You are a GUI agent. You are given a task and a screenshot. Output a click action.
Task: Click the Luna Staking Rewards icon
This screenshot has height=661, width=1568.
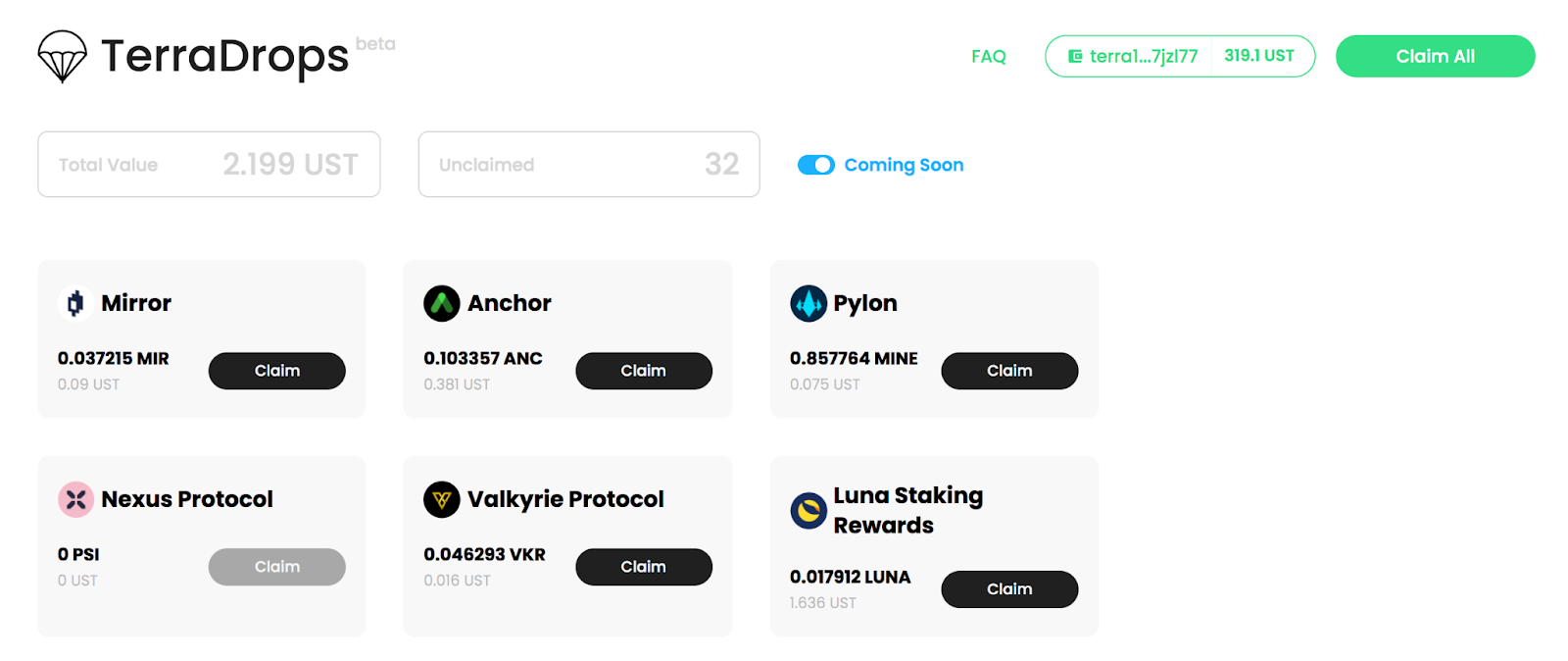tap(808, 511)
